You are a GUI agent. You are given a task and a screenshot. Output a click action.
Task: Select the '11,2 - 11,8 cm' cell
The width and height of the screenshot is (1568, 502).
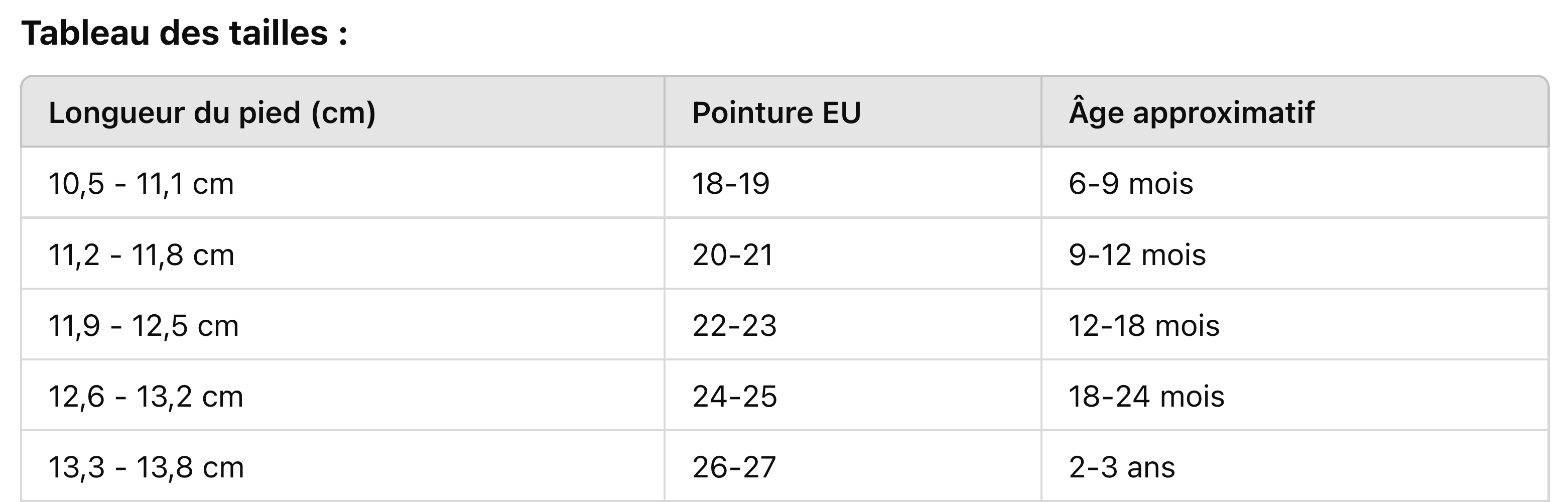pos(343,254)
